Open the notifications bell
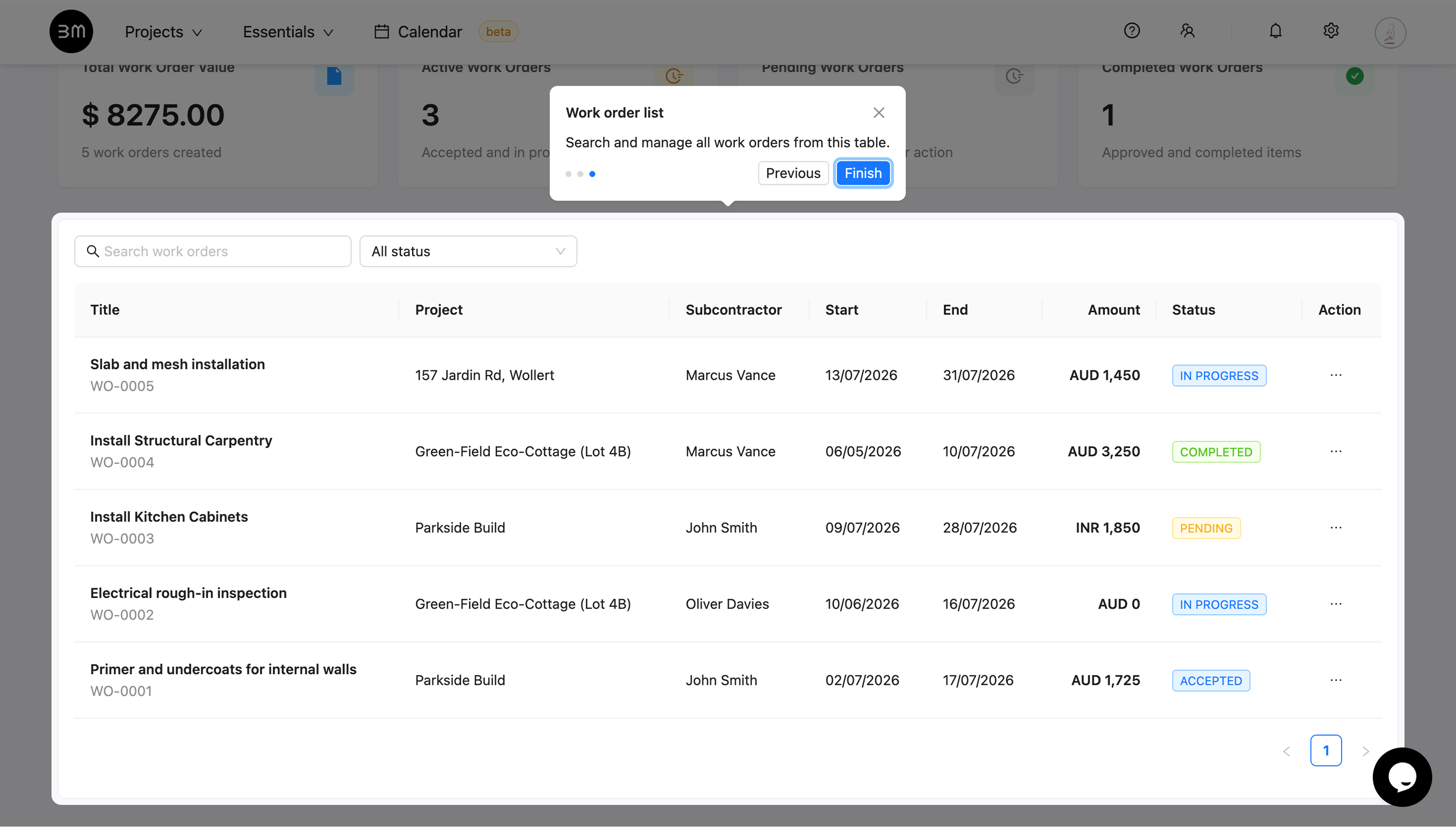Viewport: 1456px width, 827px height. pos(1275,31)
